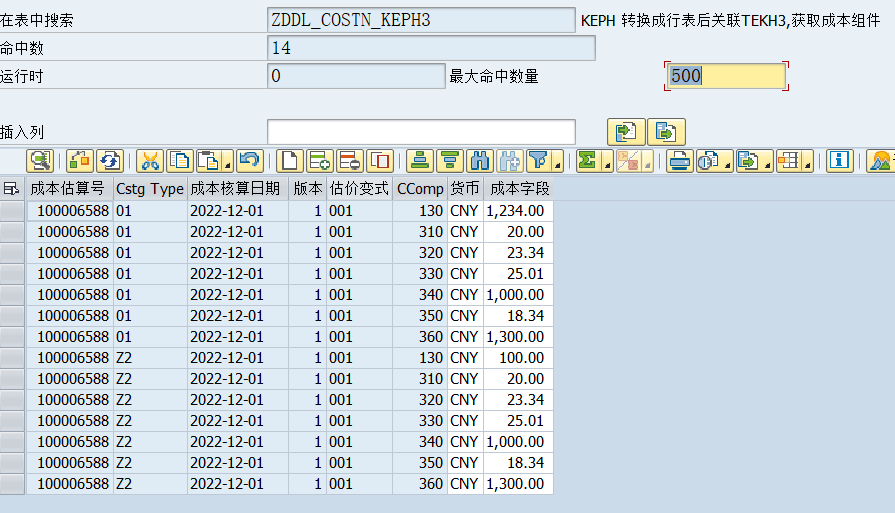Screen dimensions: 895x513
Task: Click the 版本 column header
Action: pos(308,188)
